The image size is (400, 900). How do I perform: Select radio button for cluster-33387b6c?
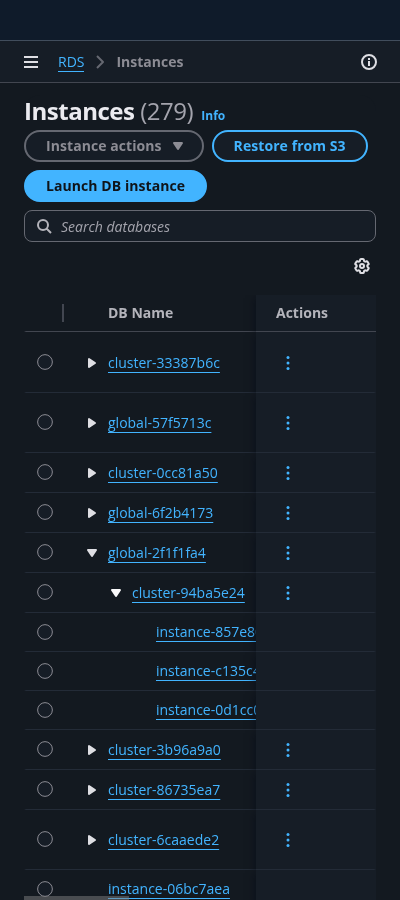[x=45, y=362]
